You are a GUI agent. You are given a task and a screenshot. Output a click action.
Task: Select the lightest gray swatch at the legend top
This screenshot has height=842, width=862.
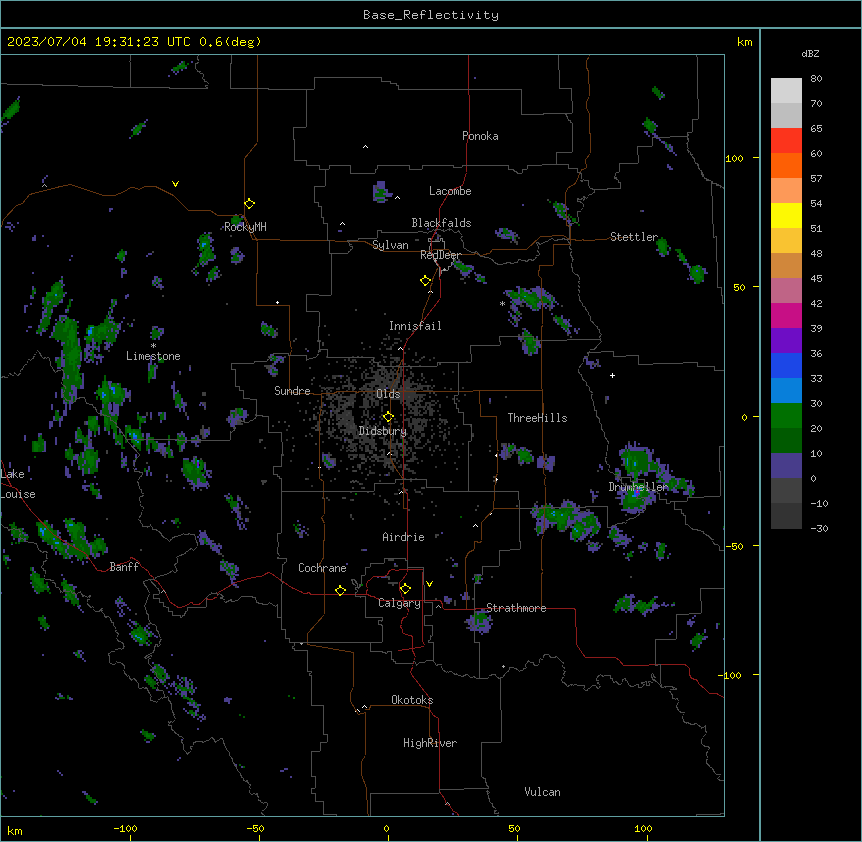click(786, 91)
